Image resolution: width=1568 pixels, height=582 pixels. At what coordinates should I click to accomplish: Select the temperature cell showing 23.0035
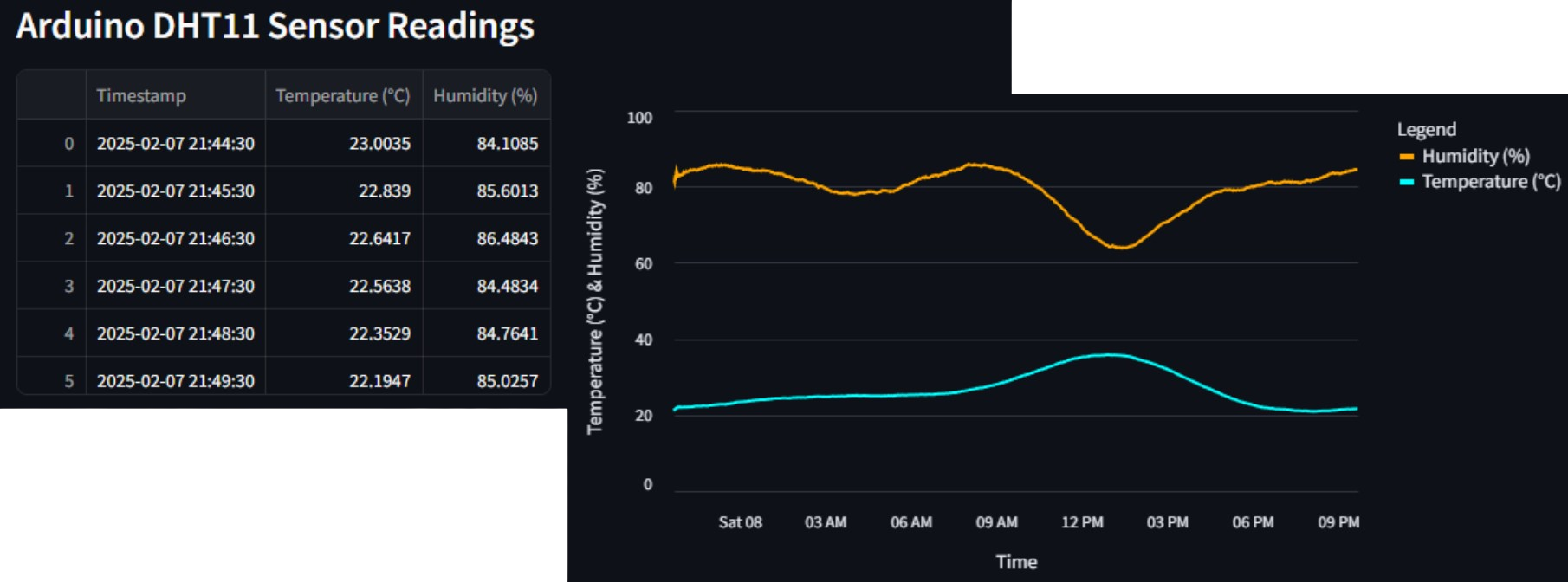coord(379,143)
